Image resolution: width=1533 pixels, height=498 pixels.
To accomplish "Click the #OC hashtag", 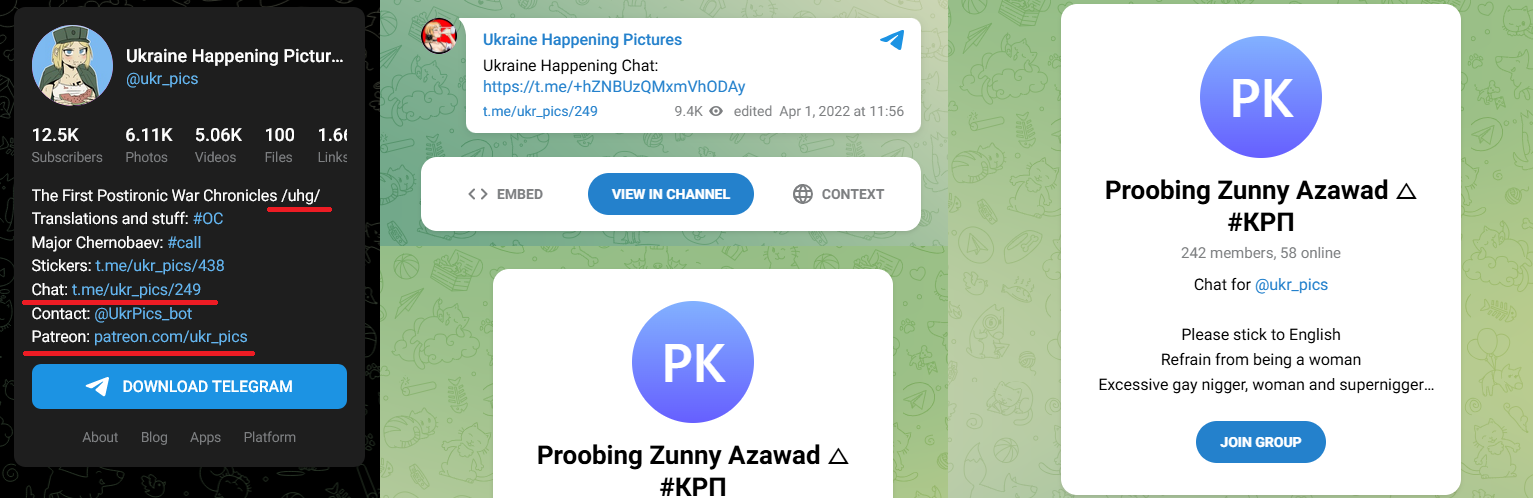I will (x=207, y=218).
